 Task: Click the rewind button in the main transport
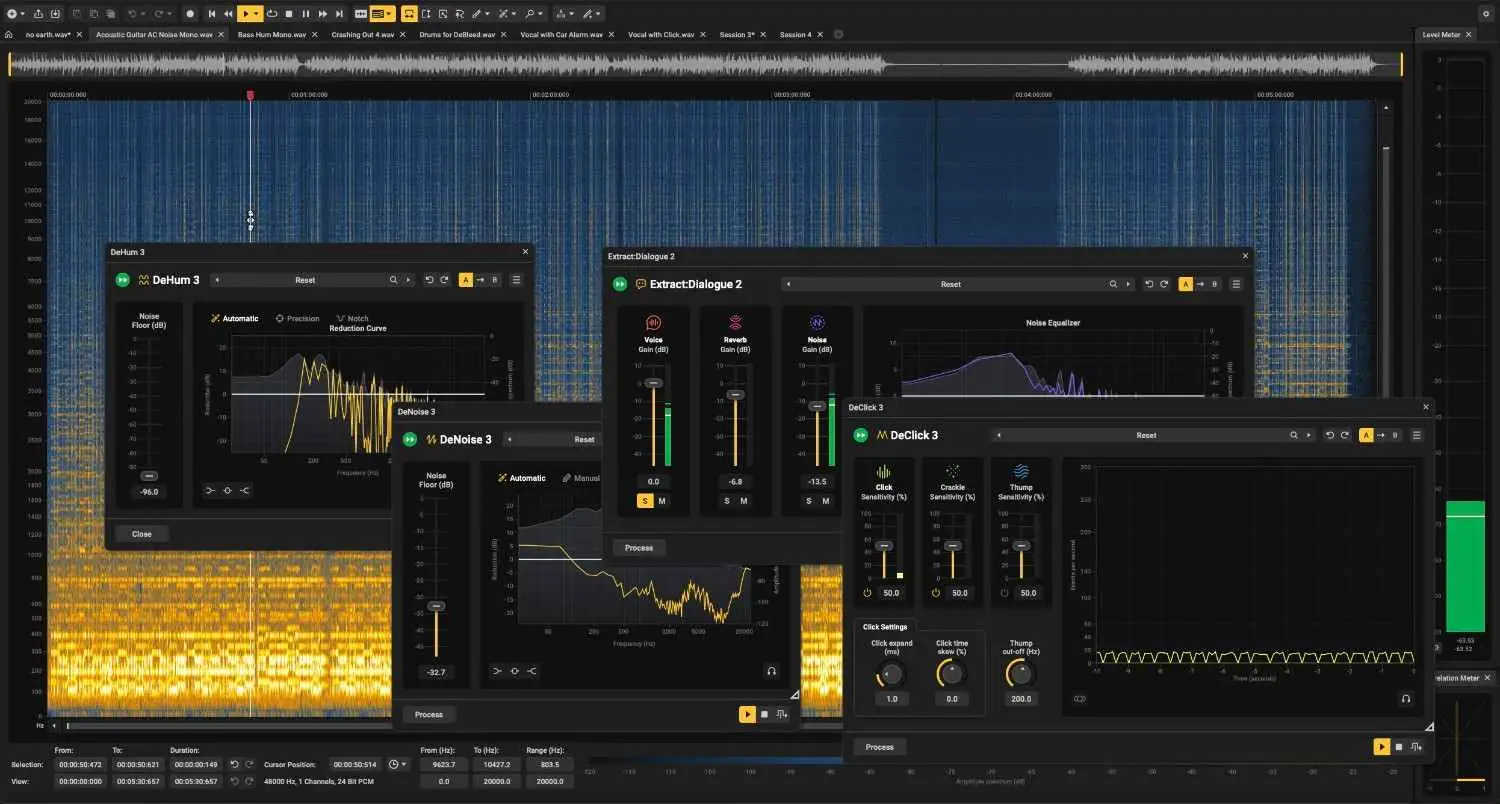(229, 14)
